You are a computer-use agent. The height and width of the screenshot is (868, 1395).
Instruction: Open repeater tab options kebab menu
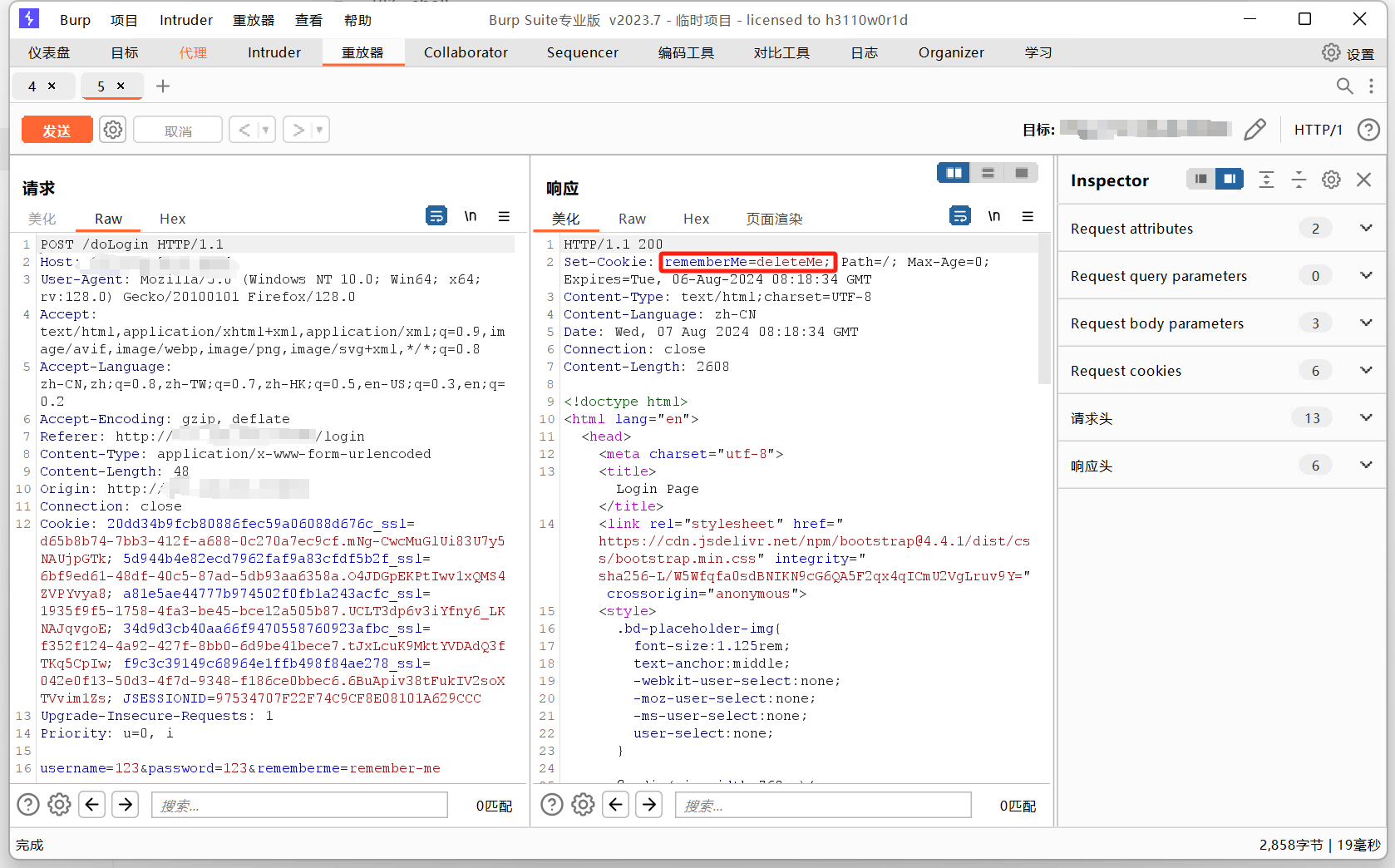pos(1372,86)
